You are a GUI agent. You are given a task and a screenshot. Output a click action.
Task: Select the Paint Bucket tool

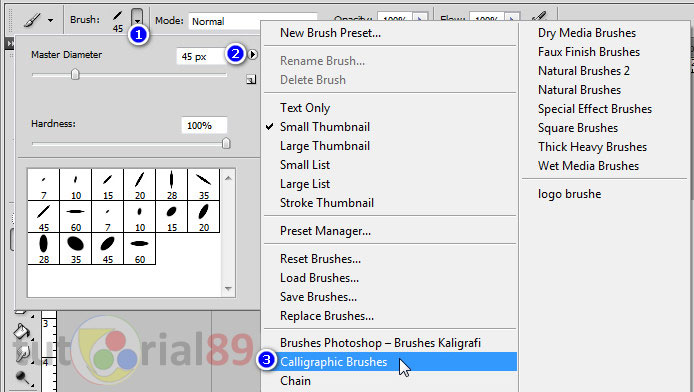(21, 331)
